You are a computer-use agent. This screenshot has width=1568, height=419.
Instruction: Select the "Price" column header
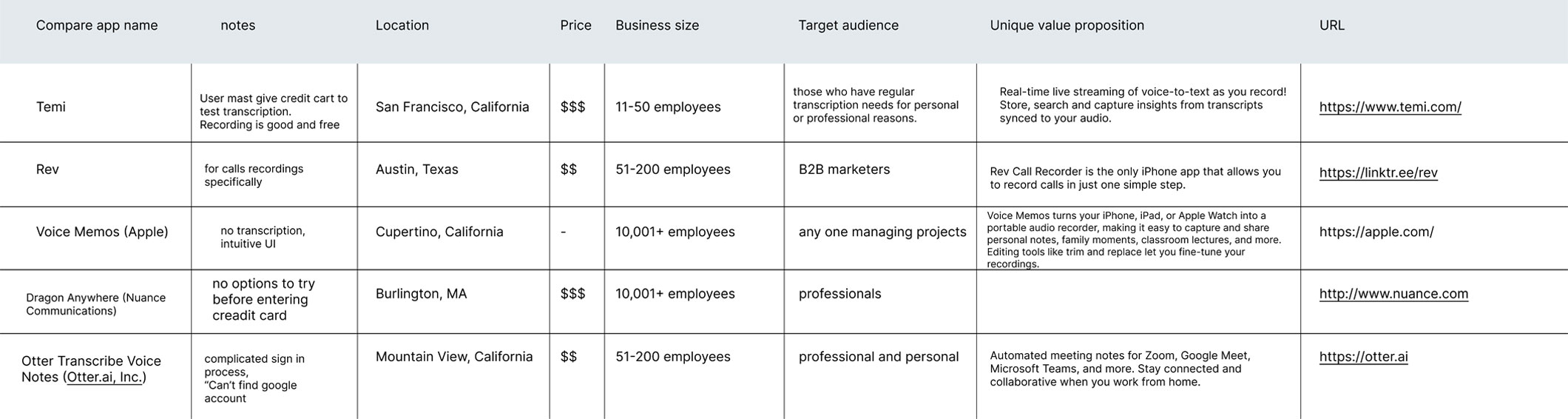(x=575, y=25)
